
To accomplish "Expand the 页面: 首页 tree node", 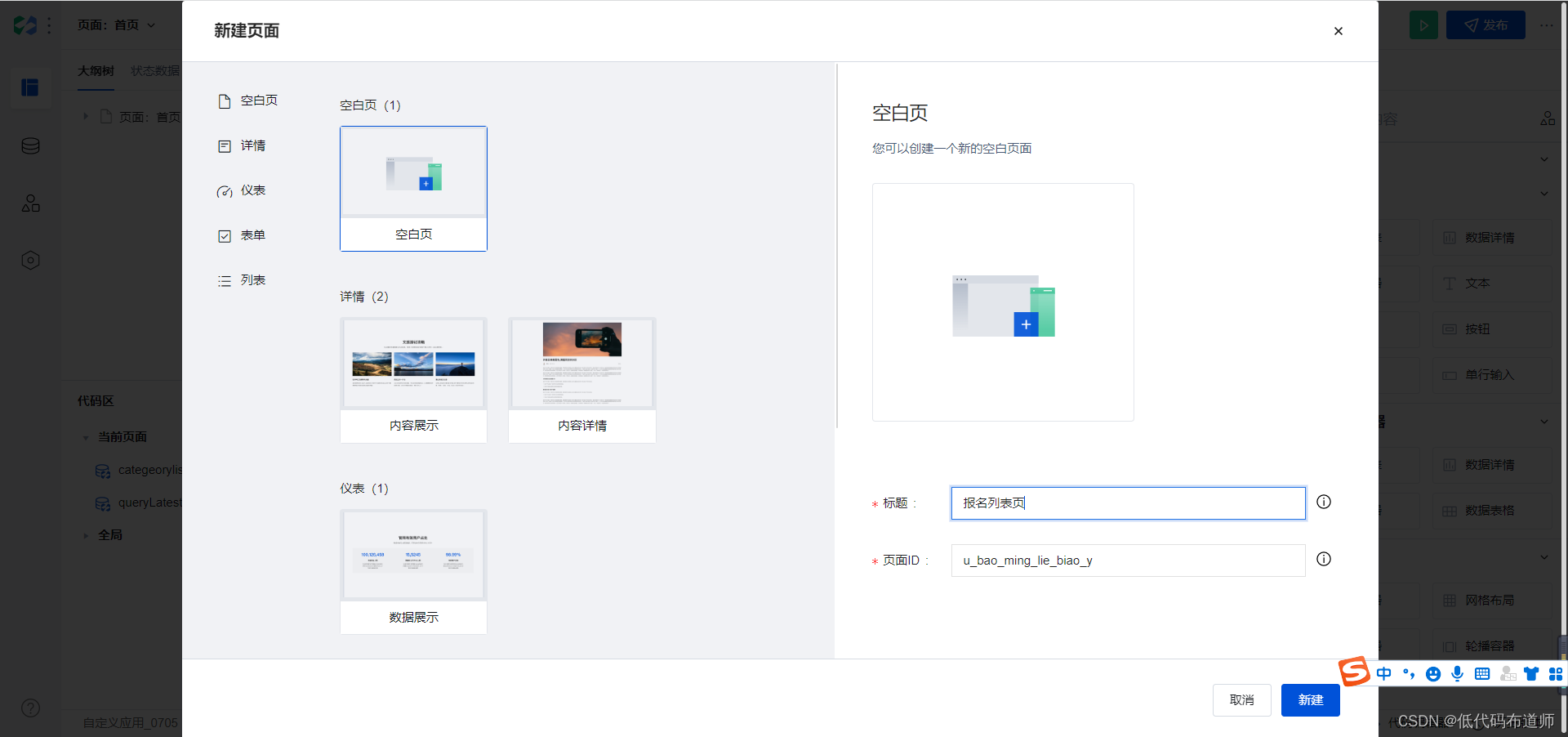I will click(85, 117).
